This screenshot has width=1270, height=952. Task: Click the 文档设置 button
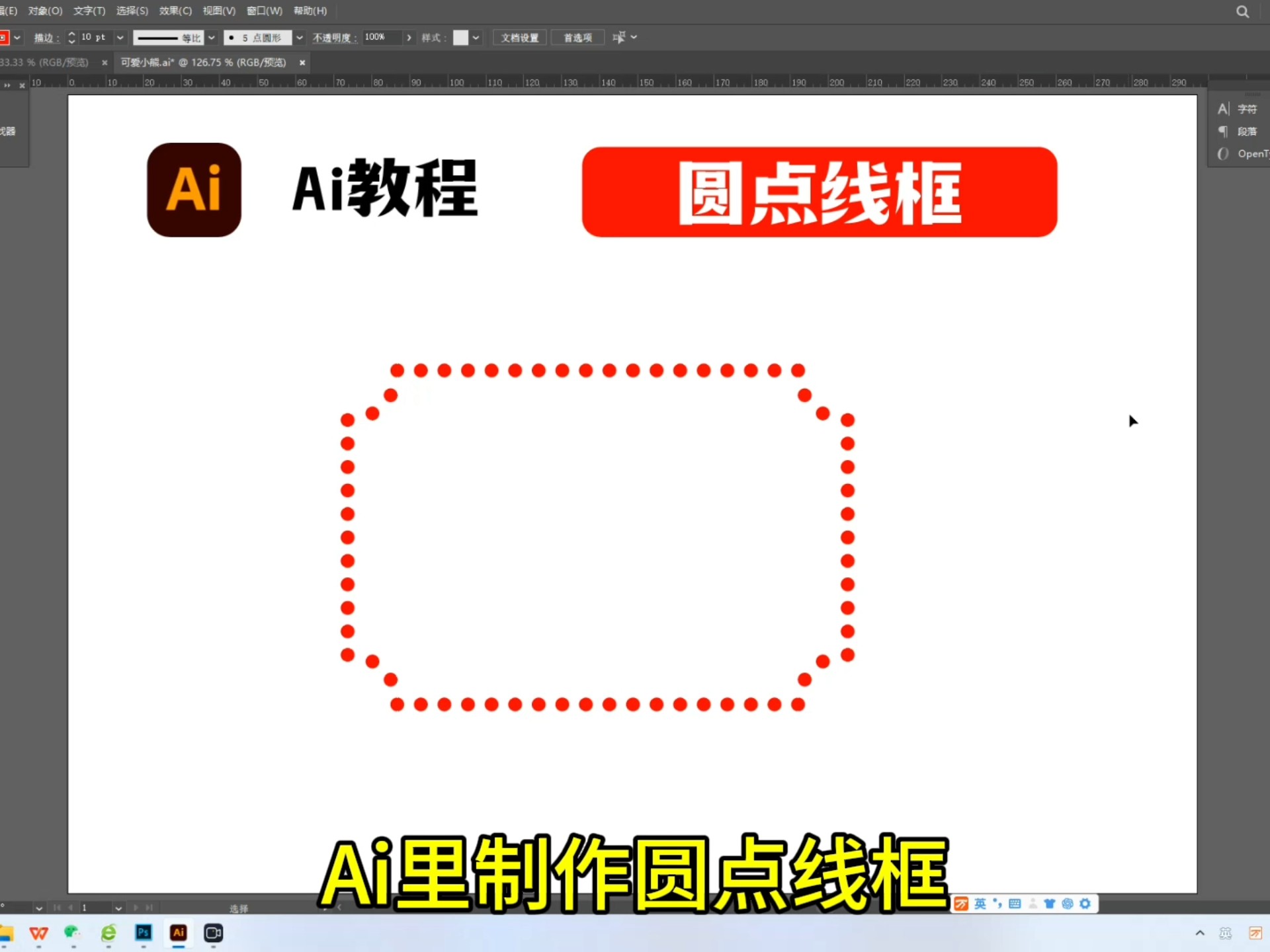tap(519, 38)
